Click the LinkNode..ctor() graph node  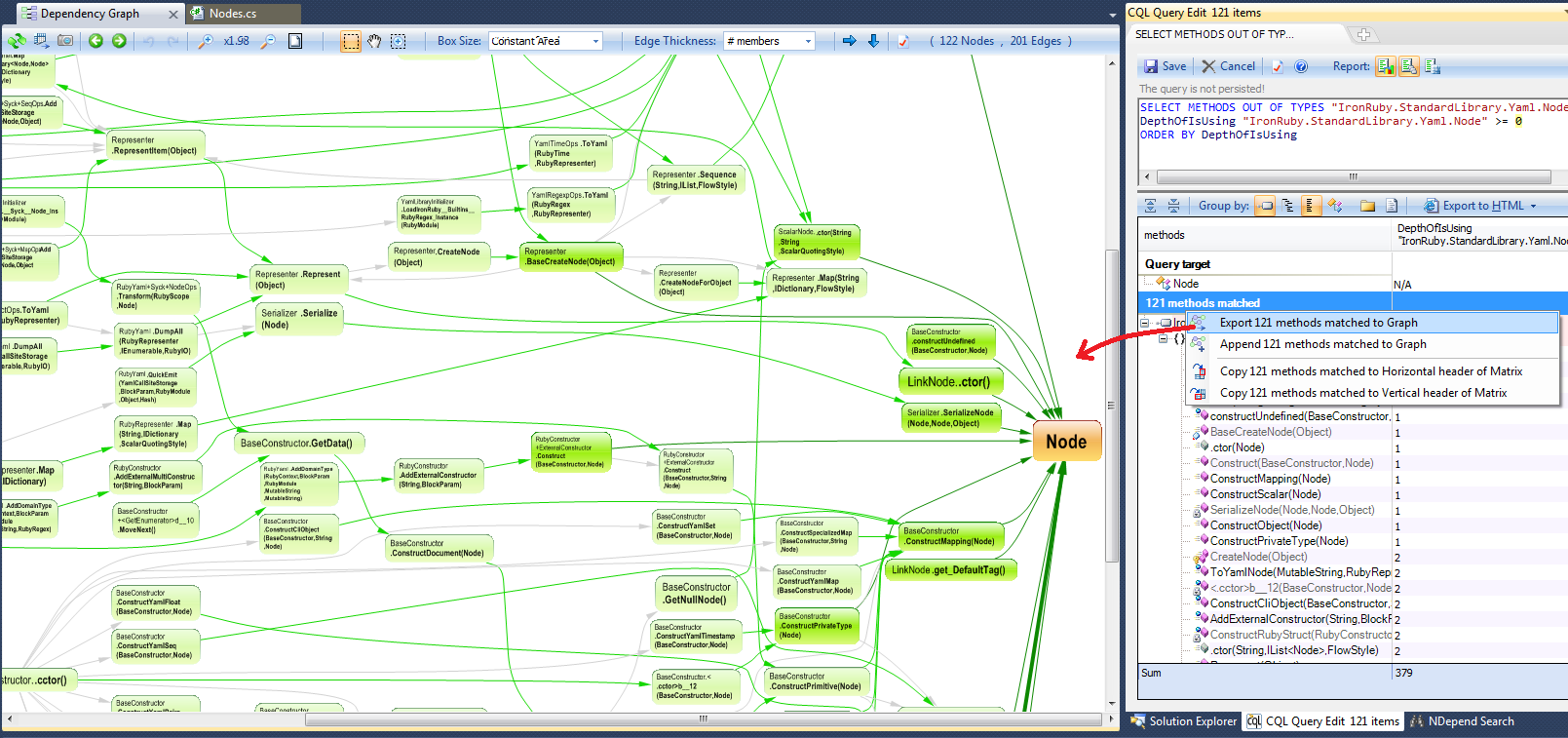pyautogui.click(x=949, y=381)
